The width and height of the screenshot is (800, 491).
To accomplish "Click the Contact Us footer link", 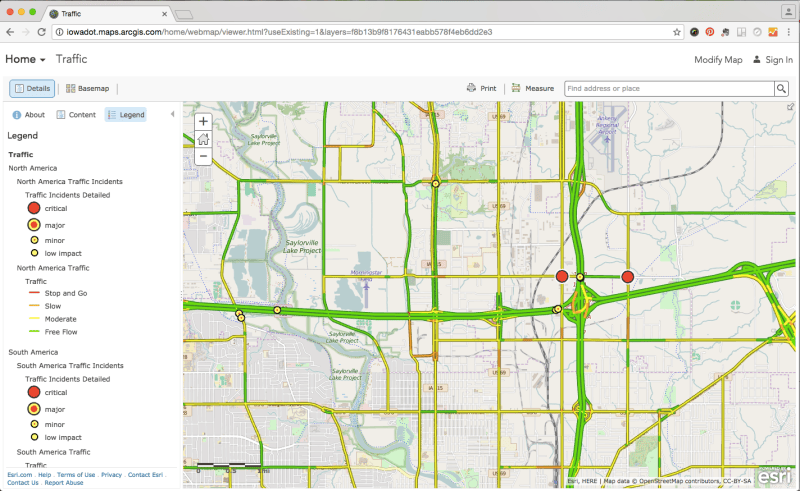I will (x=22, y=483).
